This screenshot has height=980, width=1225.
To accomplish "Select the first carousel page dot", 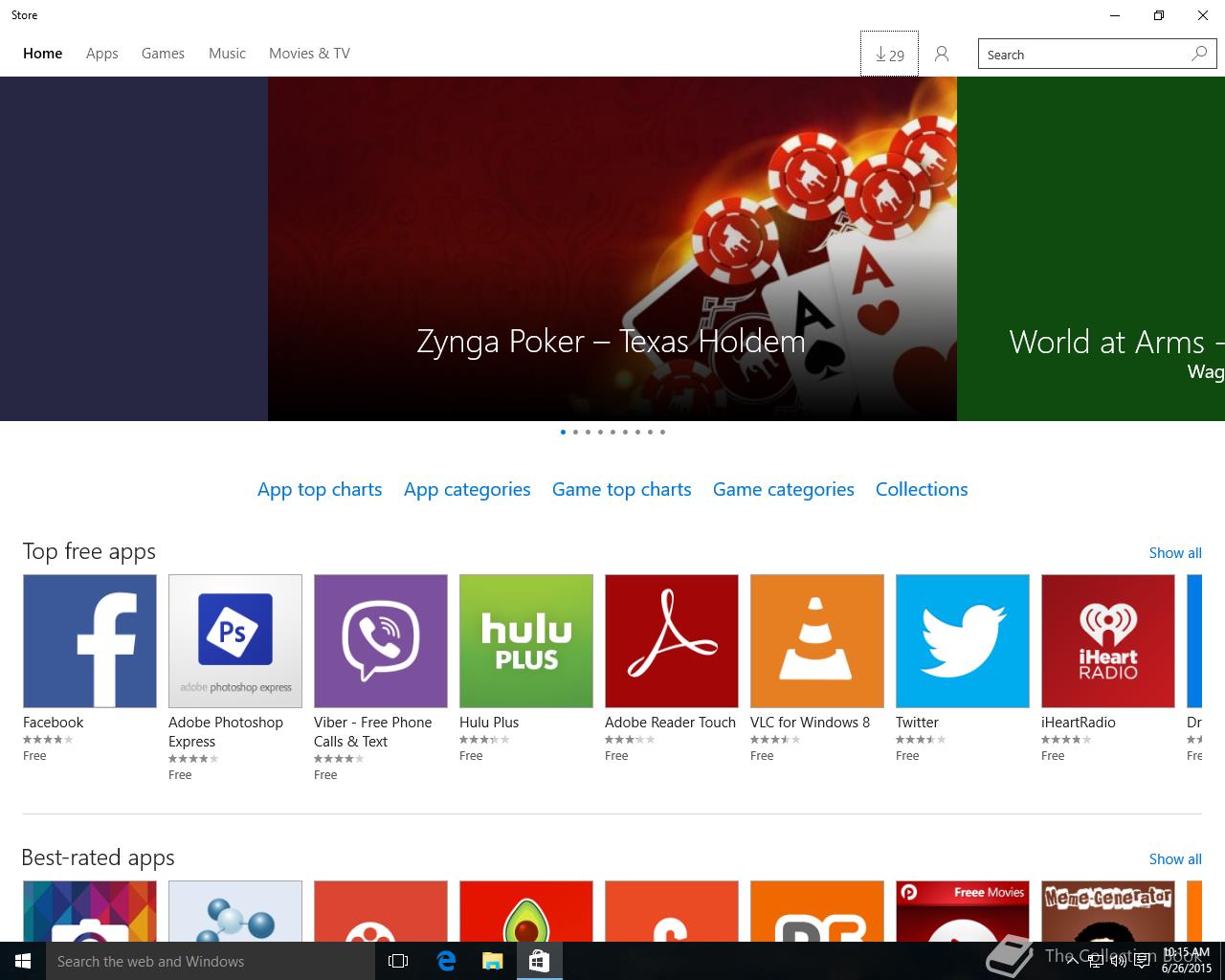I will 563,432.
